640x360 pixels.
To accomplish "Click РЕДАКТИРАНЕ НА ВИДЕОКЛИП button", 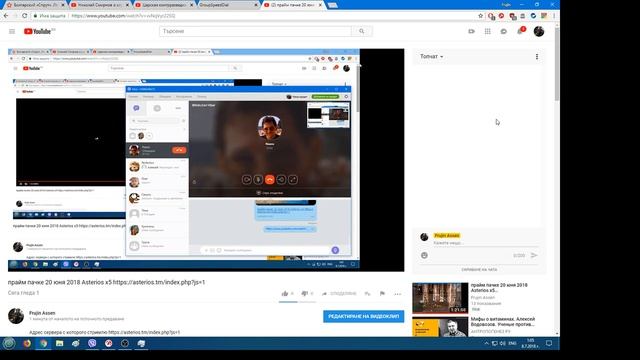I will (364, 316).
